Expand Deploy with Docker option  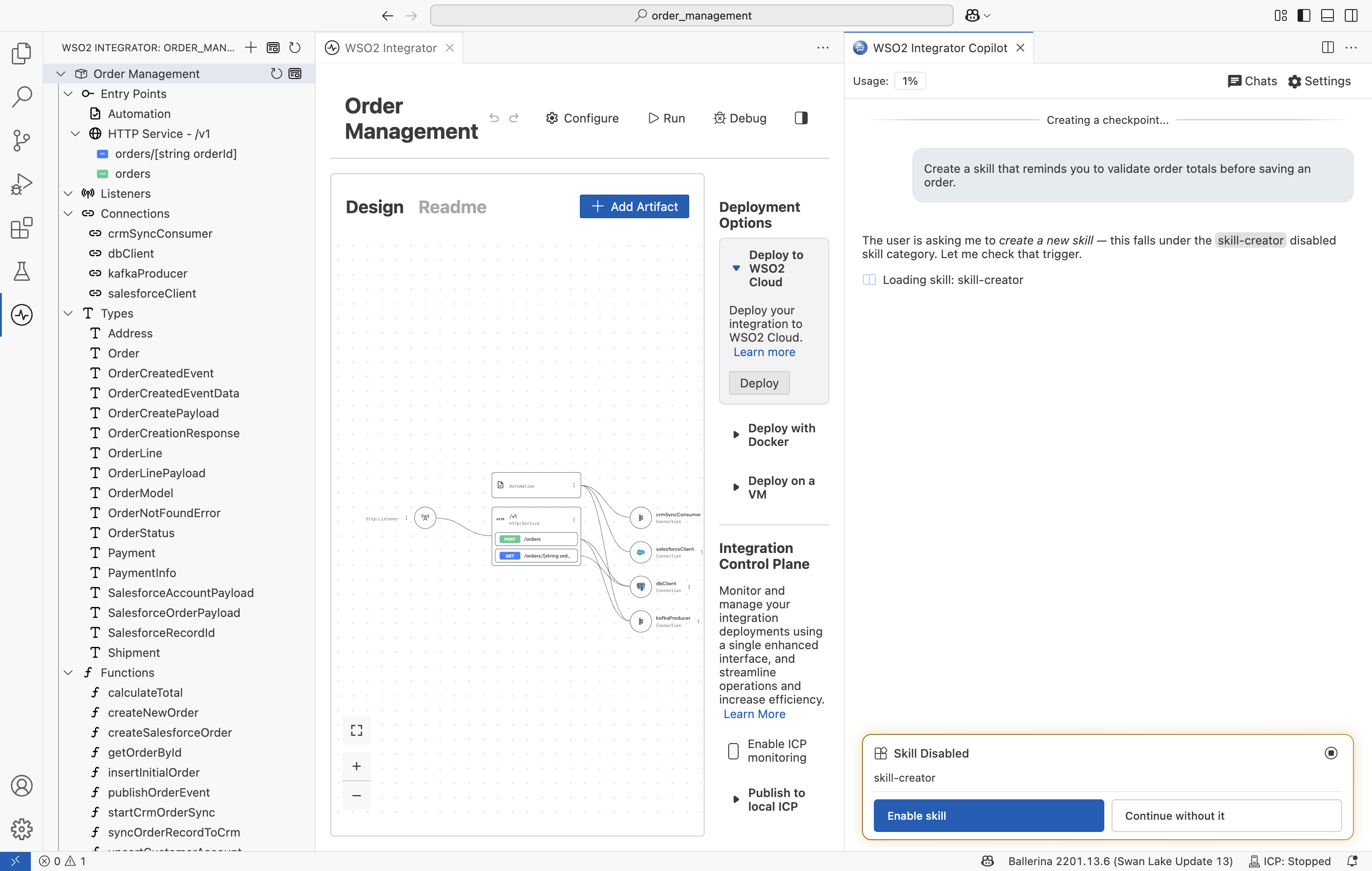tap(736, 435)
